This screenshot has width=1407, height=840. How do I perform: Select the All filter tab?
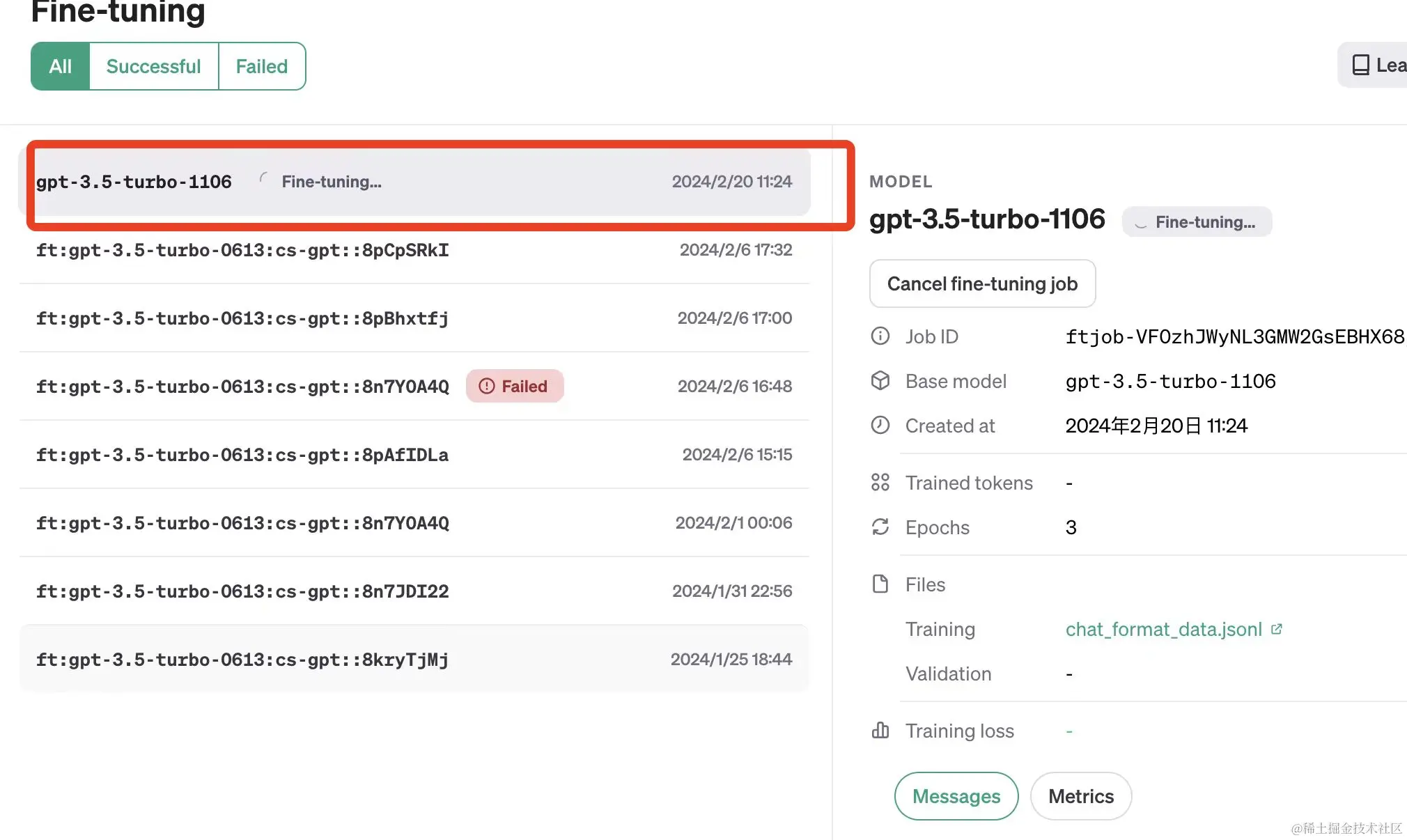click(61, 66)
